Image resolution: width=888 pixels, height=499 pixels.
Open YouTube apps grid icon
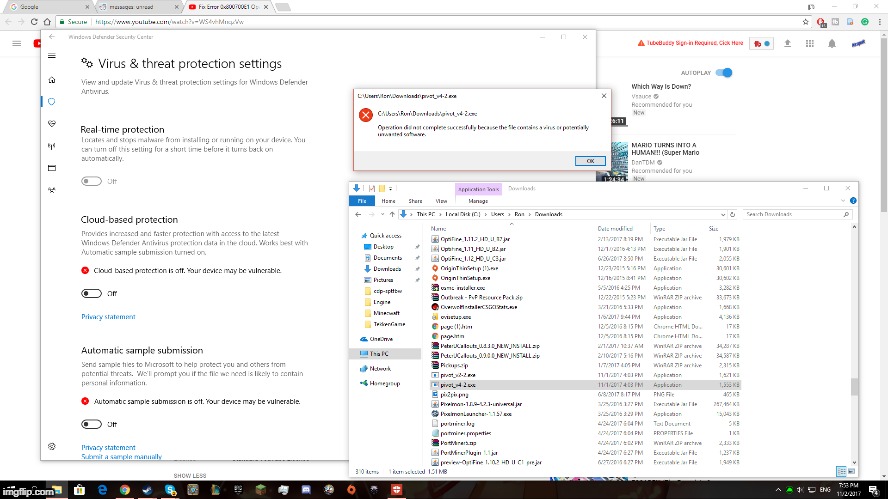click(810, 44)
